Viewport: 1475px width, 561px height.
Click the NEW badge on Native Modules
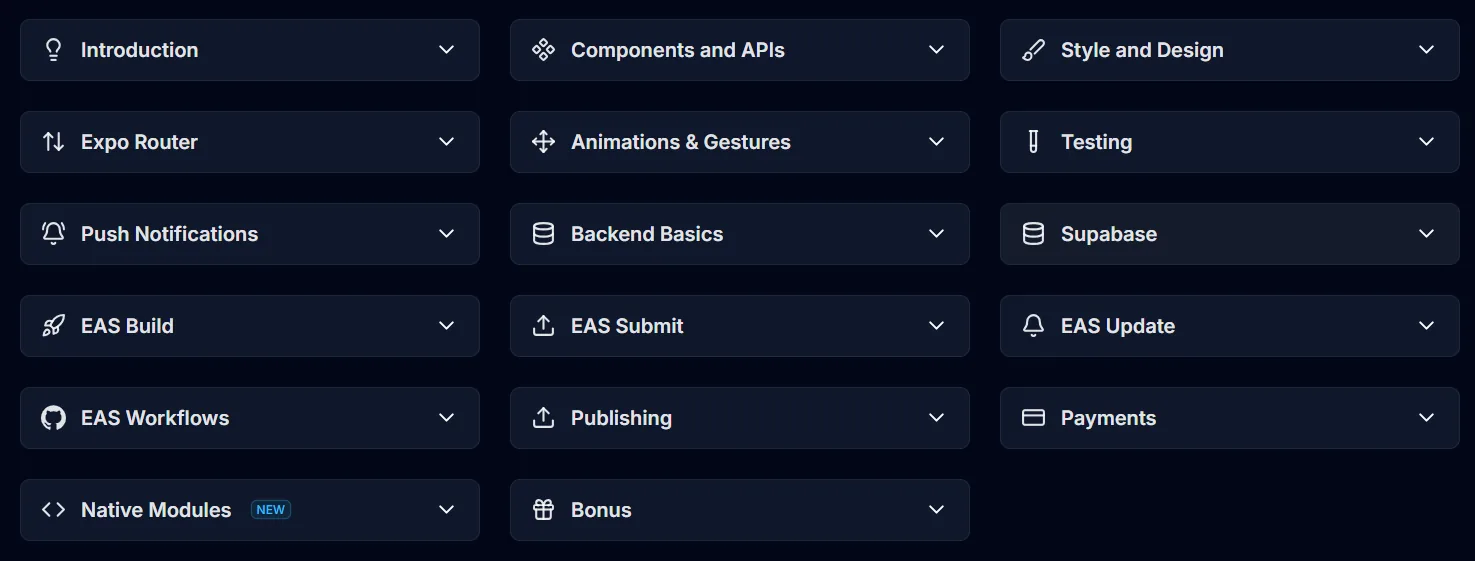click(x=271, y=510)
